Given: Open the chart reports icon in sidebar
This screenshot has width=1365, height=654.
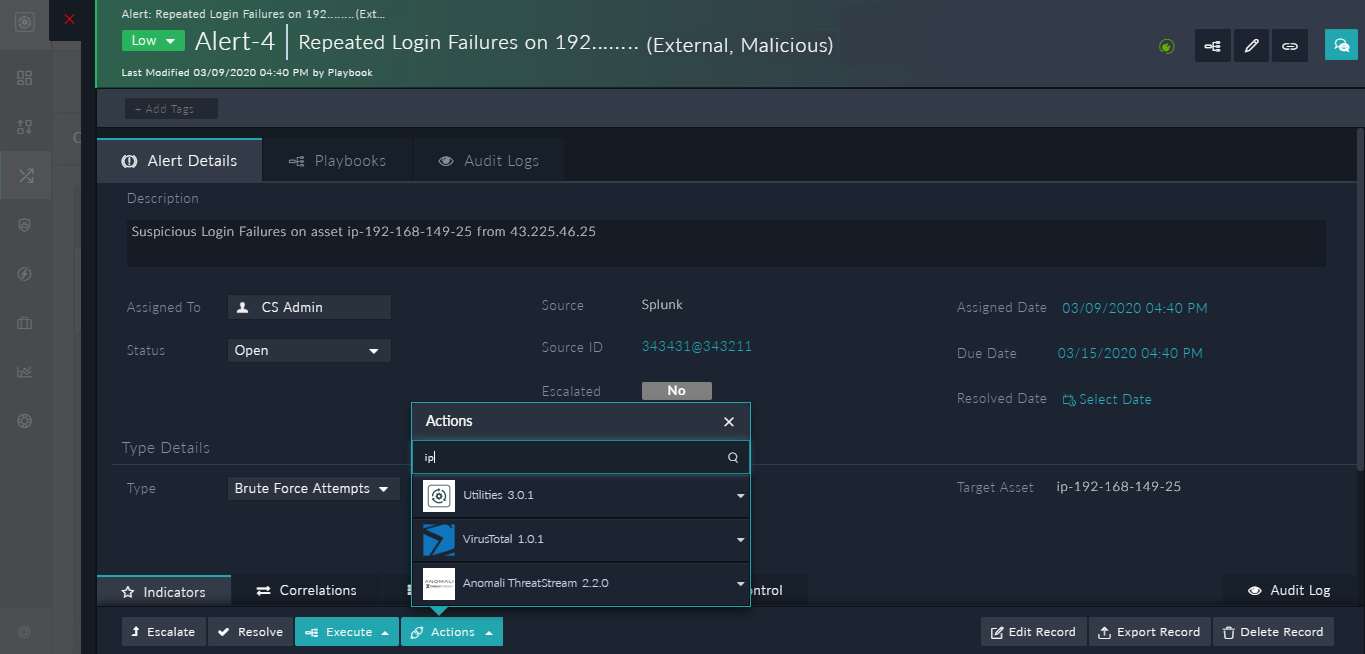Looking at the screenshot, I should [25, 372].
